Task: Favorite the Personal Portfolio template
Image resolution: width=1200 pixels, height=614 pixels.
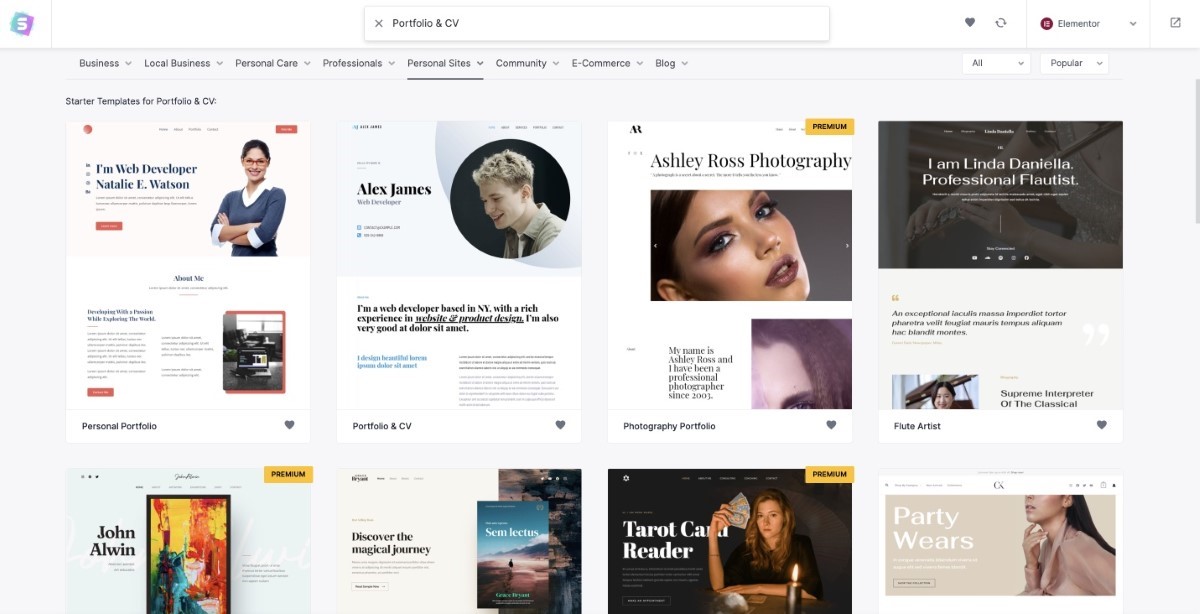Action: pos(289,425)
